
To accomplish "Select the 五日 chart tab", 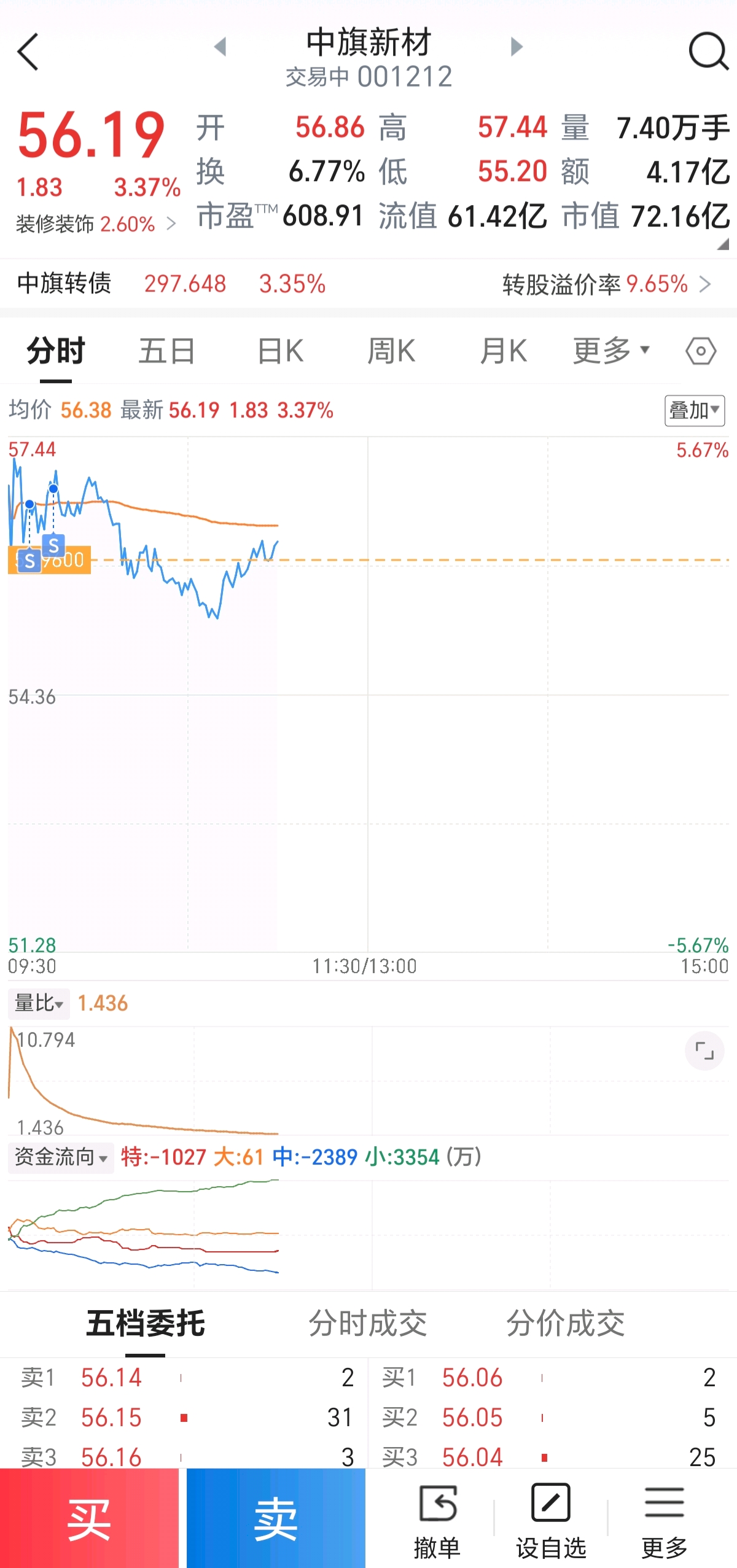I will coord(166,351).
